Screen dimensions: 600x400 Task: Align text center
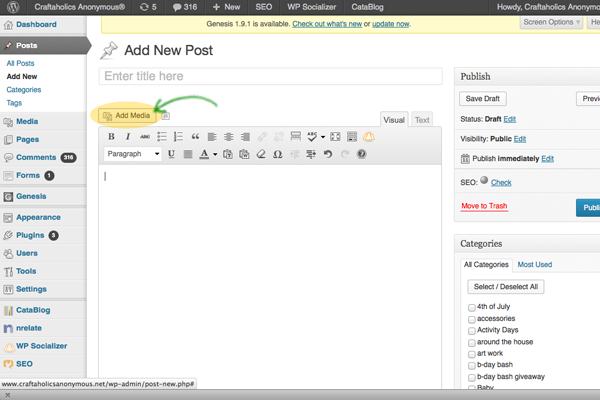tap(228, 137)
